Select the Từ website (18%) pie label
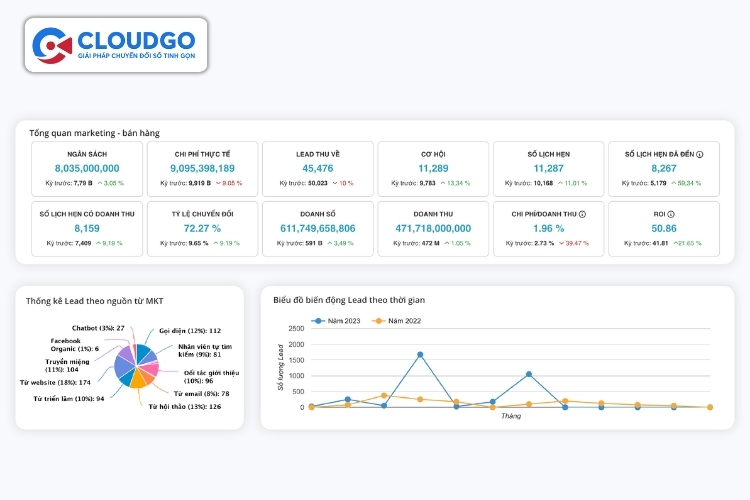The height and width of the screenshot is (500, 750). (55, 382)
